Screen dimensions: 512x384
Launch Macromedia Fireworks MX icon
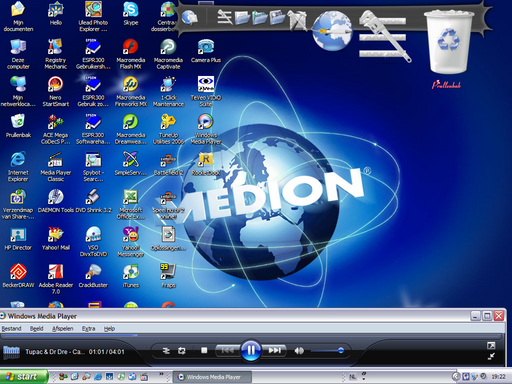131,91
